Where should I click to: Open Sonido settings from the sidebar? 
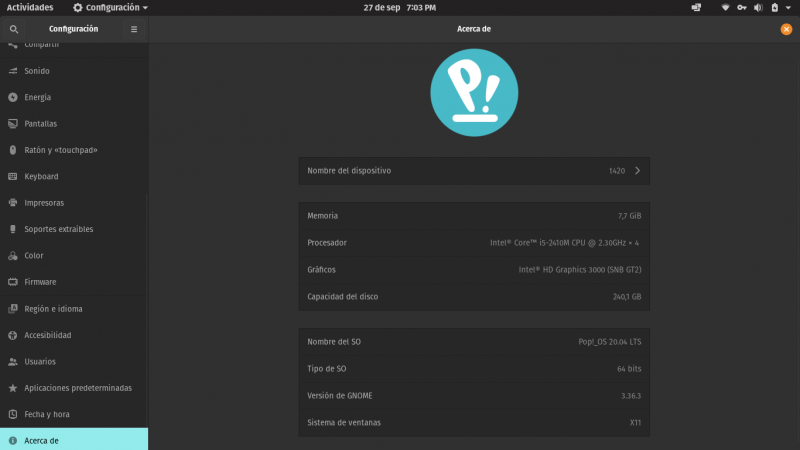coord(37,71)
